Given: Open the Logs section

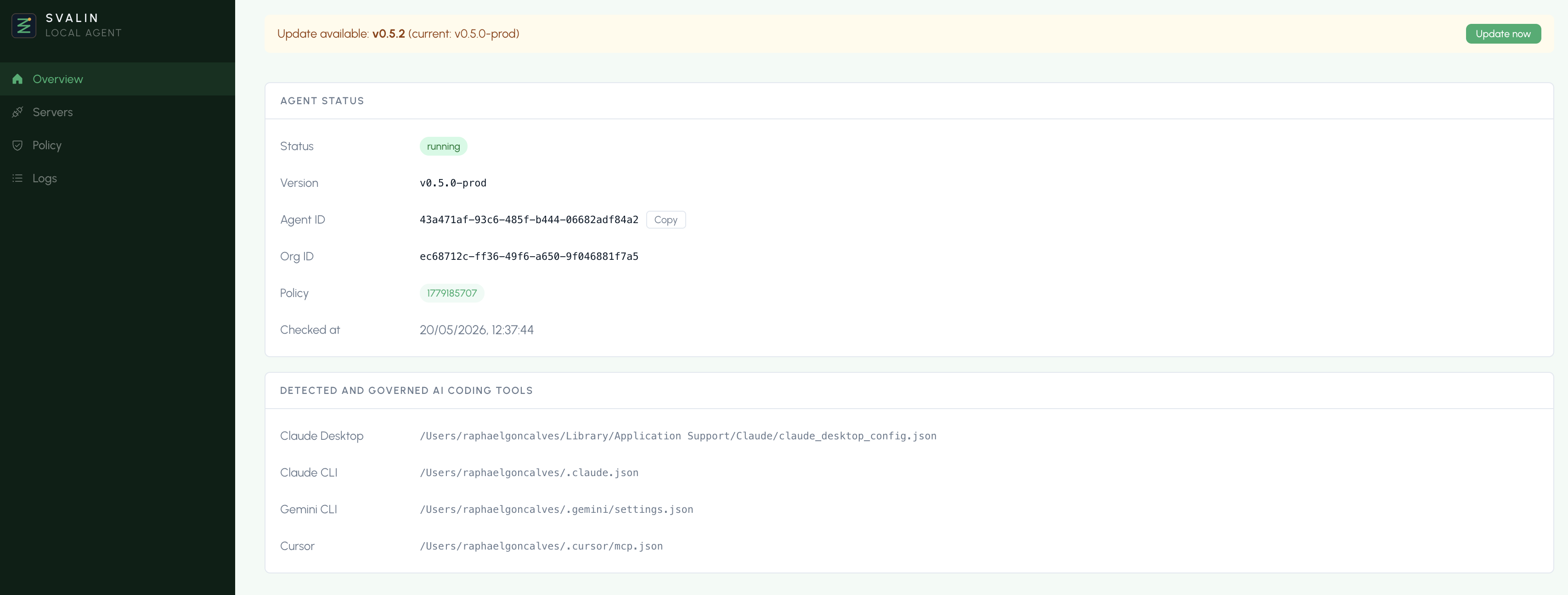Looking at the screenshot, I should (x=118, y=178).
